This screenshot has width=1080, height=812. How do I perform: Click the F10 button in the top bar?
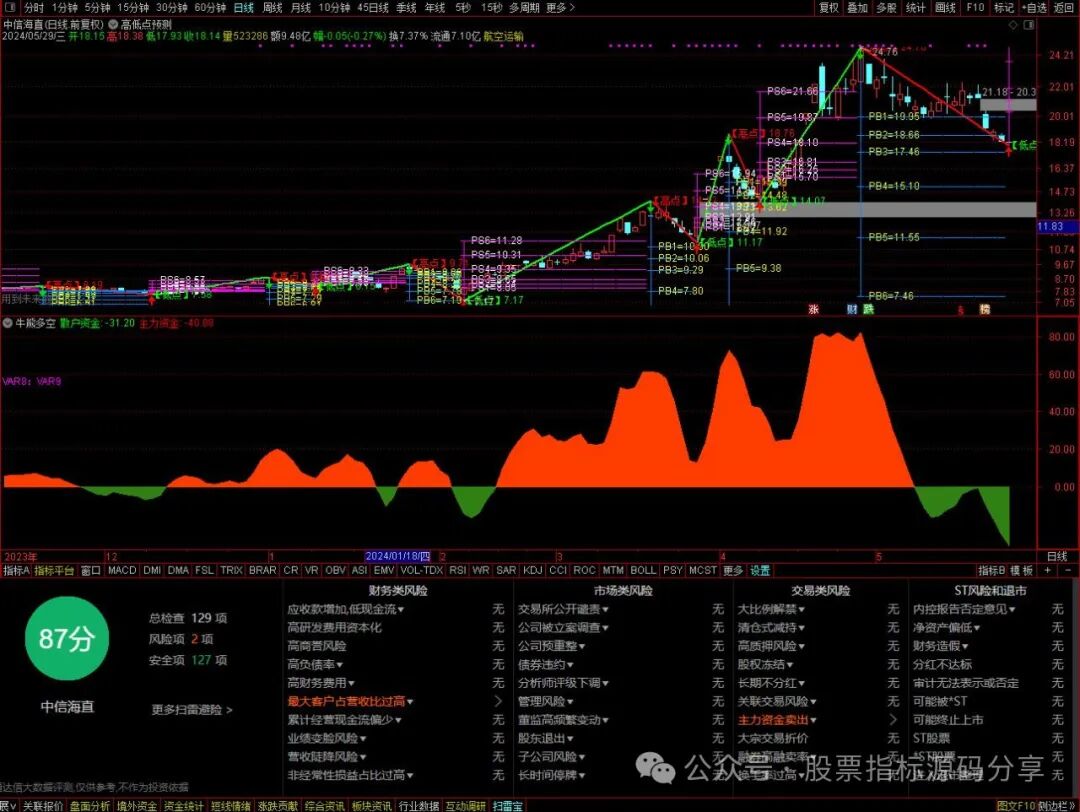(x=975, y=8)
